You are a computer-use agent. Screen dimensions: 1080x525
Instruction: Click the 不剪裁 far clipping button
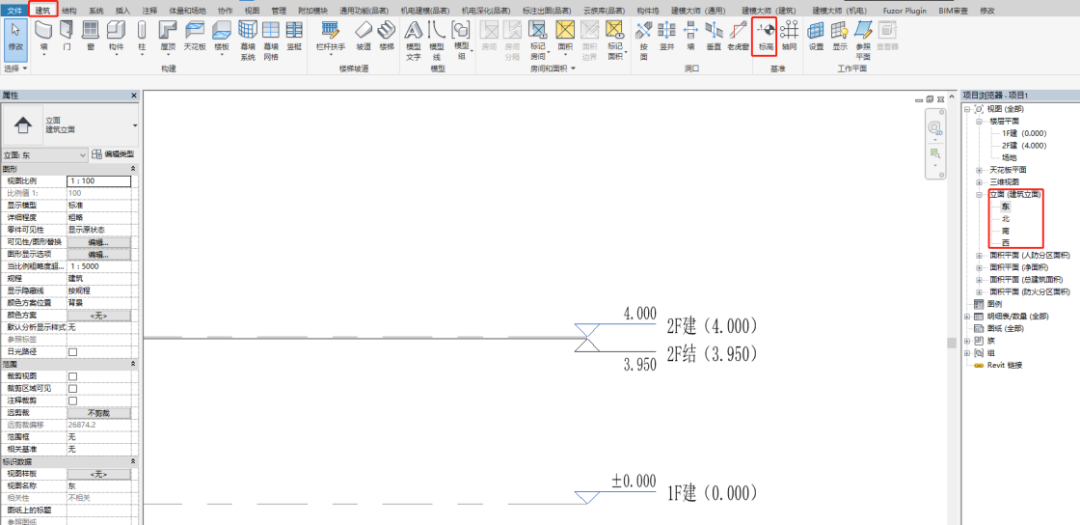click(x=98, y=413)
